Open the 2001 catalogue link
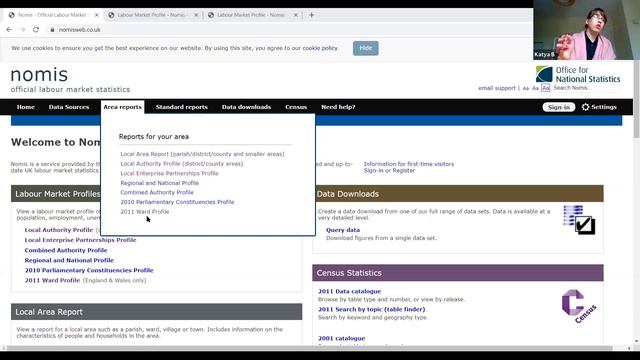The height and width of the screenshot is (360, 640). click(342, 338)
